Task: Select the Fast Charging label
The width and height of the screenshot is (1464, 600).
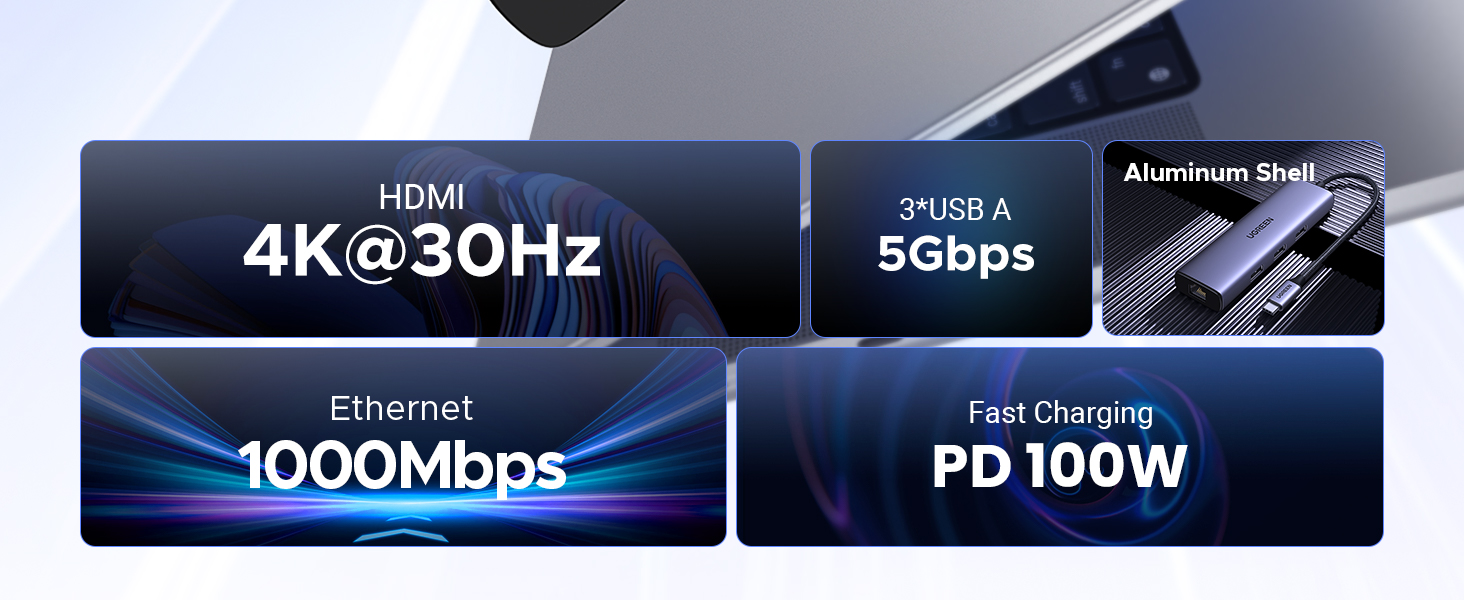Action: [1060, 413]
